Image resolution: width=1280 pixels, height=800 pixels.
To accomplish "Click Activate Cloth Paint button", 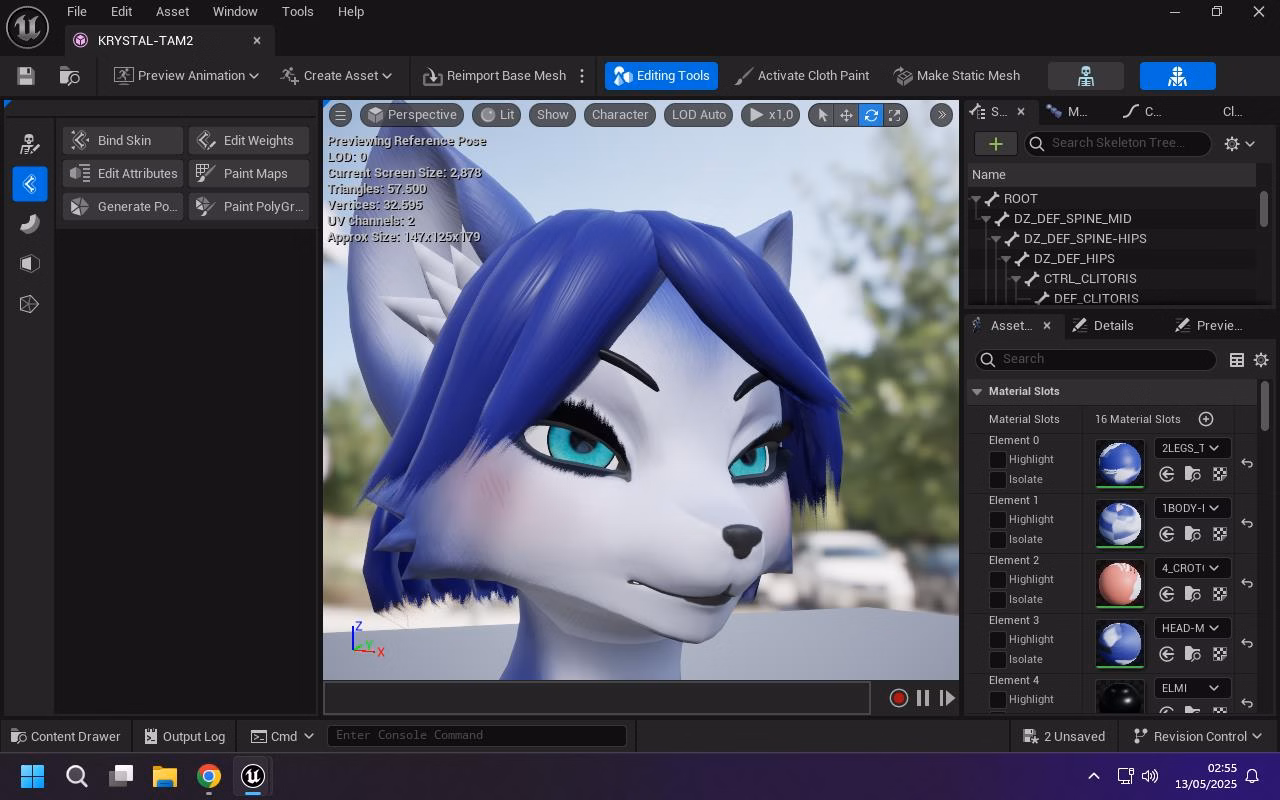I will click(802, 76).
